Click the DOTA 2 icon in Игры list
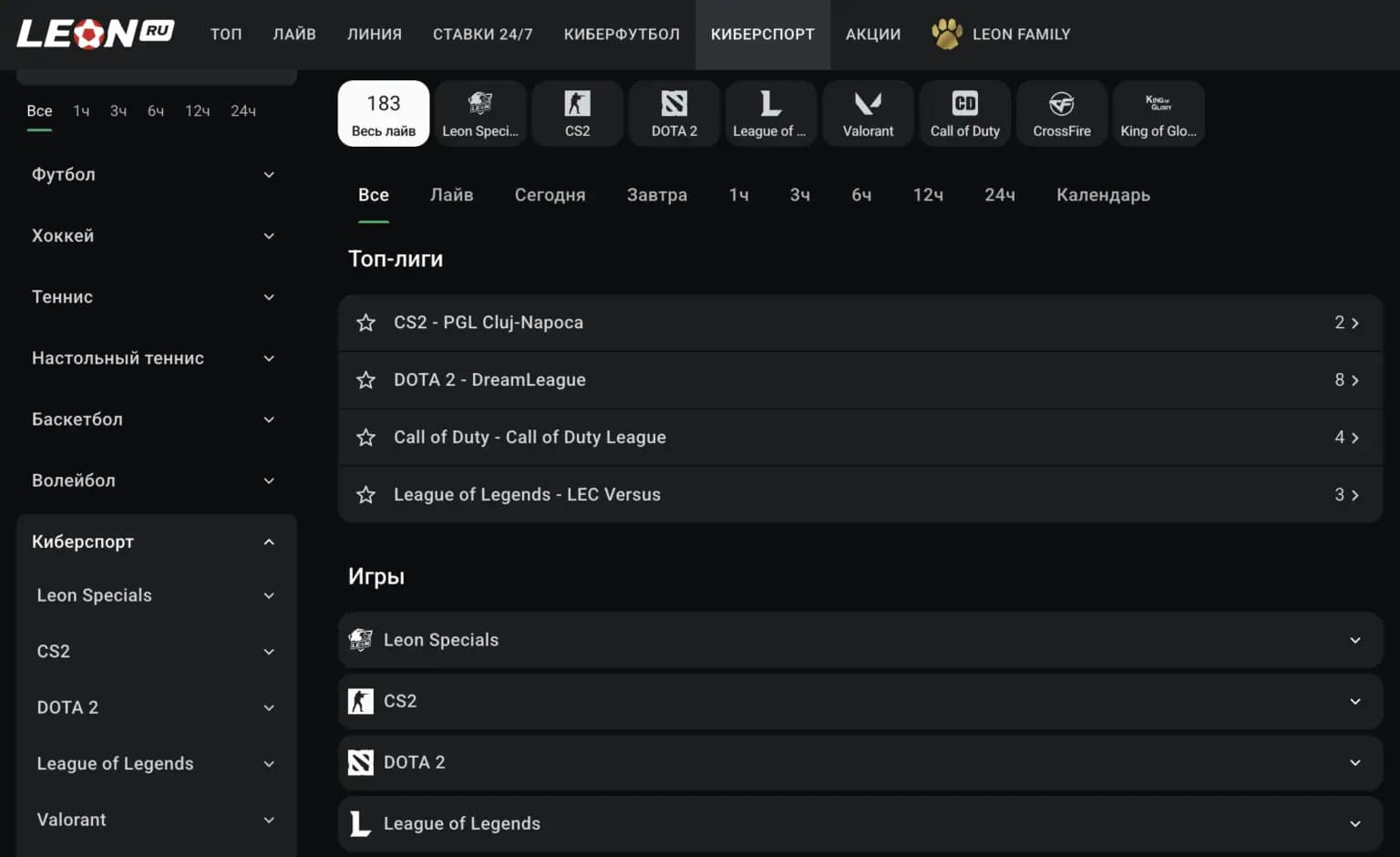Screen dimensions: 1400x857 click(x=361, y=762)
